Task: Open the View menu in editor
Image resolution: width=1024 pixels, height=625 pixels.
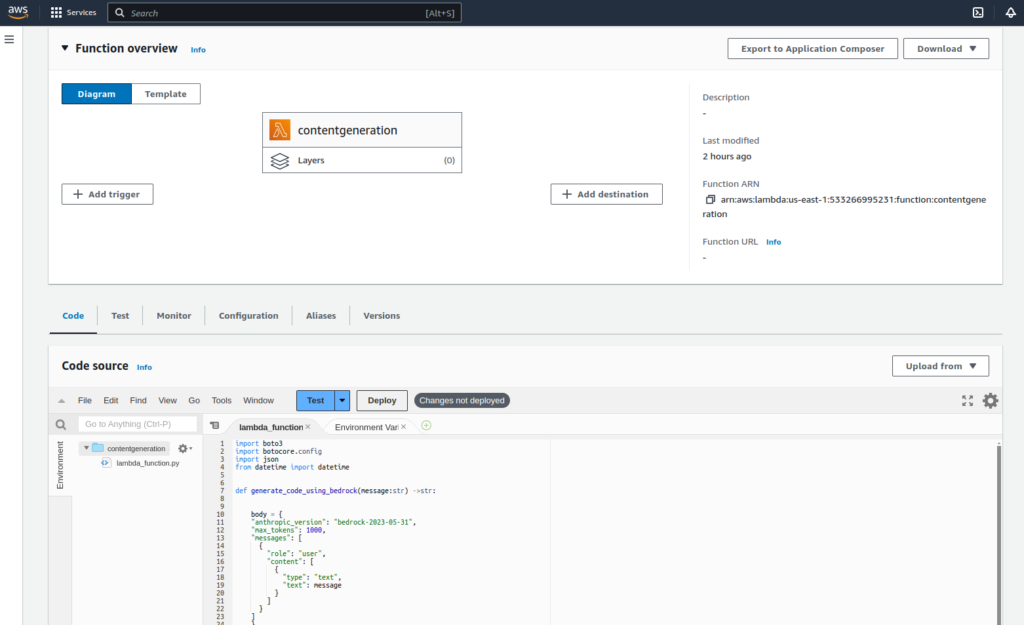Action: click(167, 400)
